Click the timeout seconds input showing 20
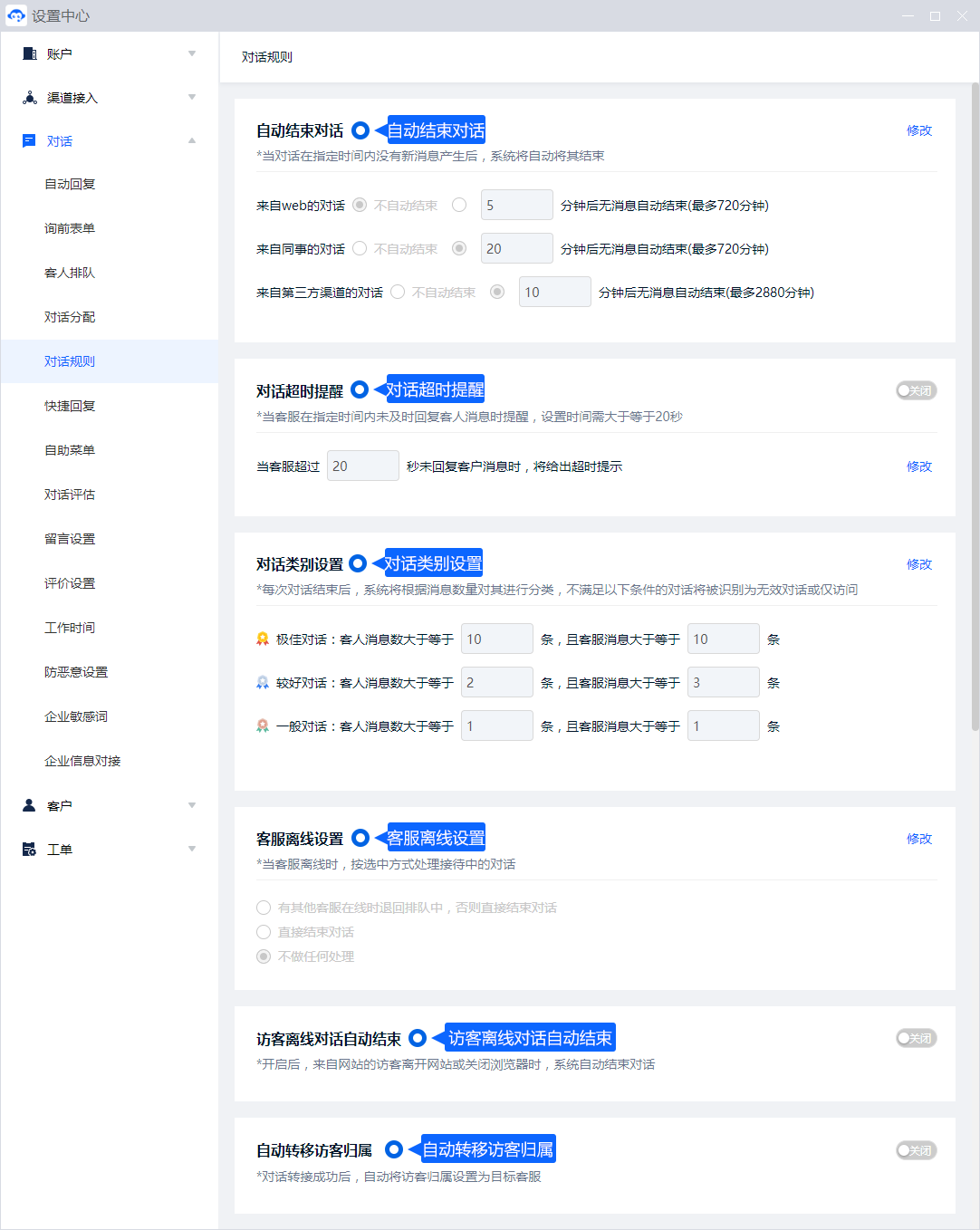 (362, 466)
